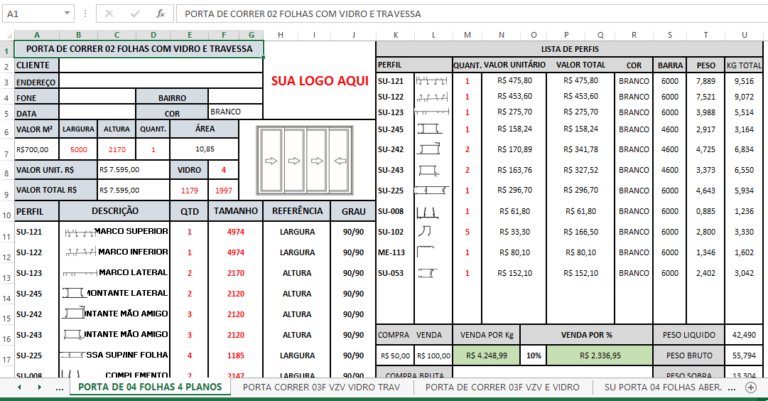This screenshot has height=401, width=768.
Task: Select row 7 header
Action: point(6,149)
